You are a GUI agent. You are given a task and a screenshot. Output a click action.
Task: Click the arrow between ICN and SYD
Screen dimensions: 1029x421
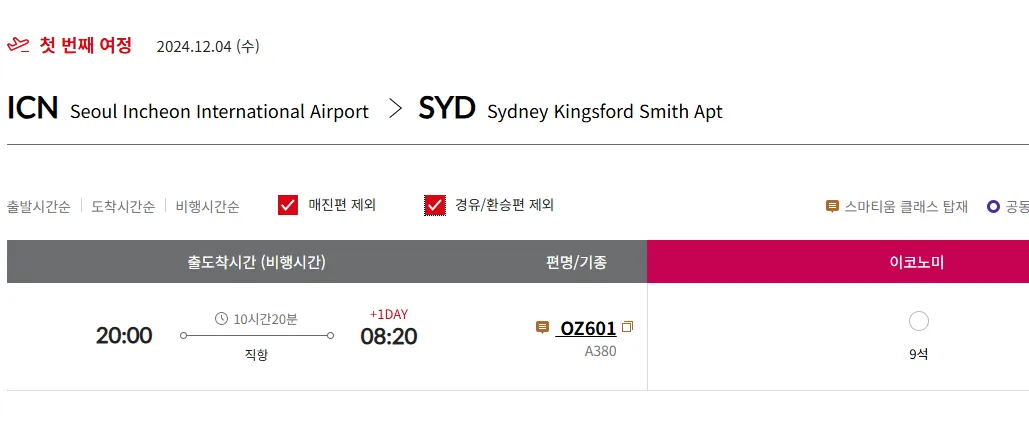395,109
